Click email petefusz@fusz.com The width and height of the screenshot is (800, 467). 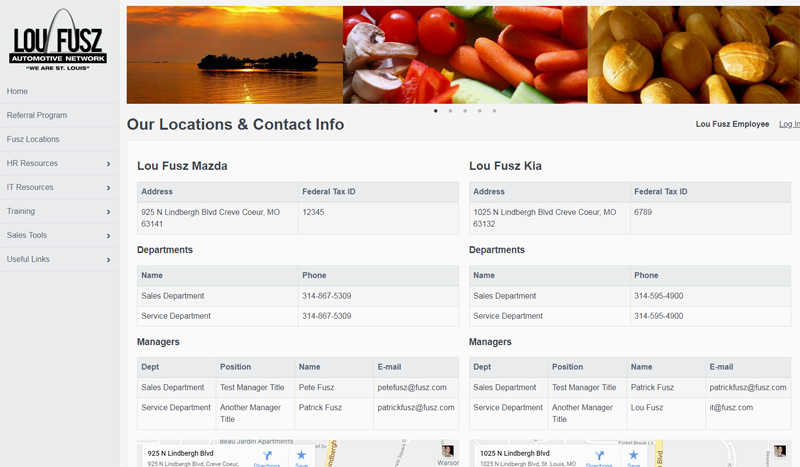[412, 387]
